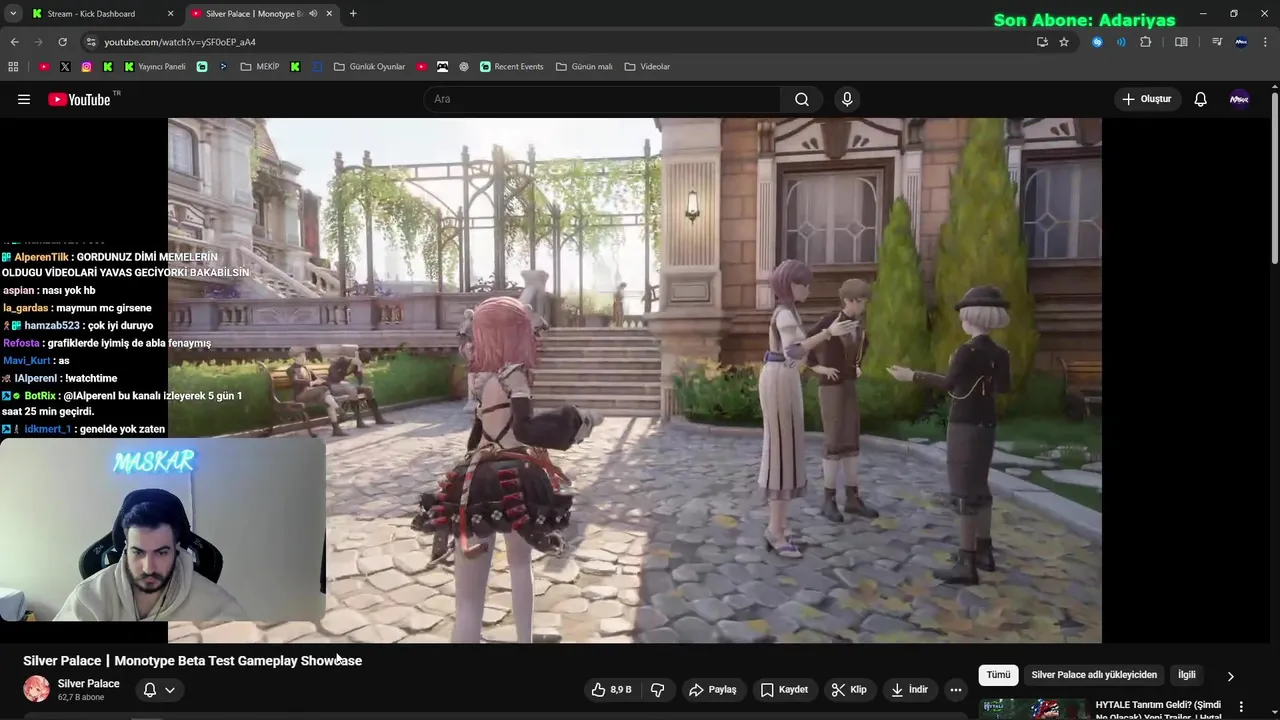Open Chrome three-dot menu
1280x720 pixels.
[x=1264, y=42]
